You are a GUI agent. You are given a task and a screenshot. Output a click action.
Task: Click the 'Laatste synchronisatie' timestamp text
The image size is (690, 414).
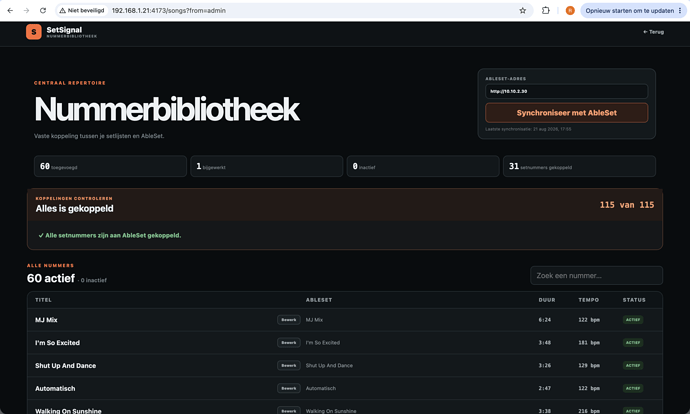528,129
